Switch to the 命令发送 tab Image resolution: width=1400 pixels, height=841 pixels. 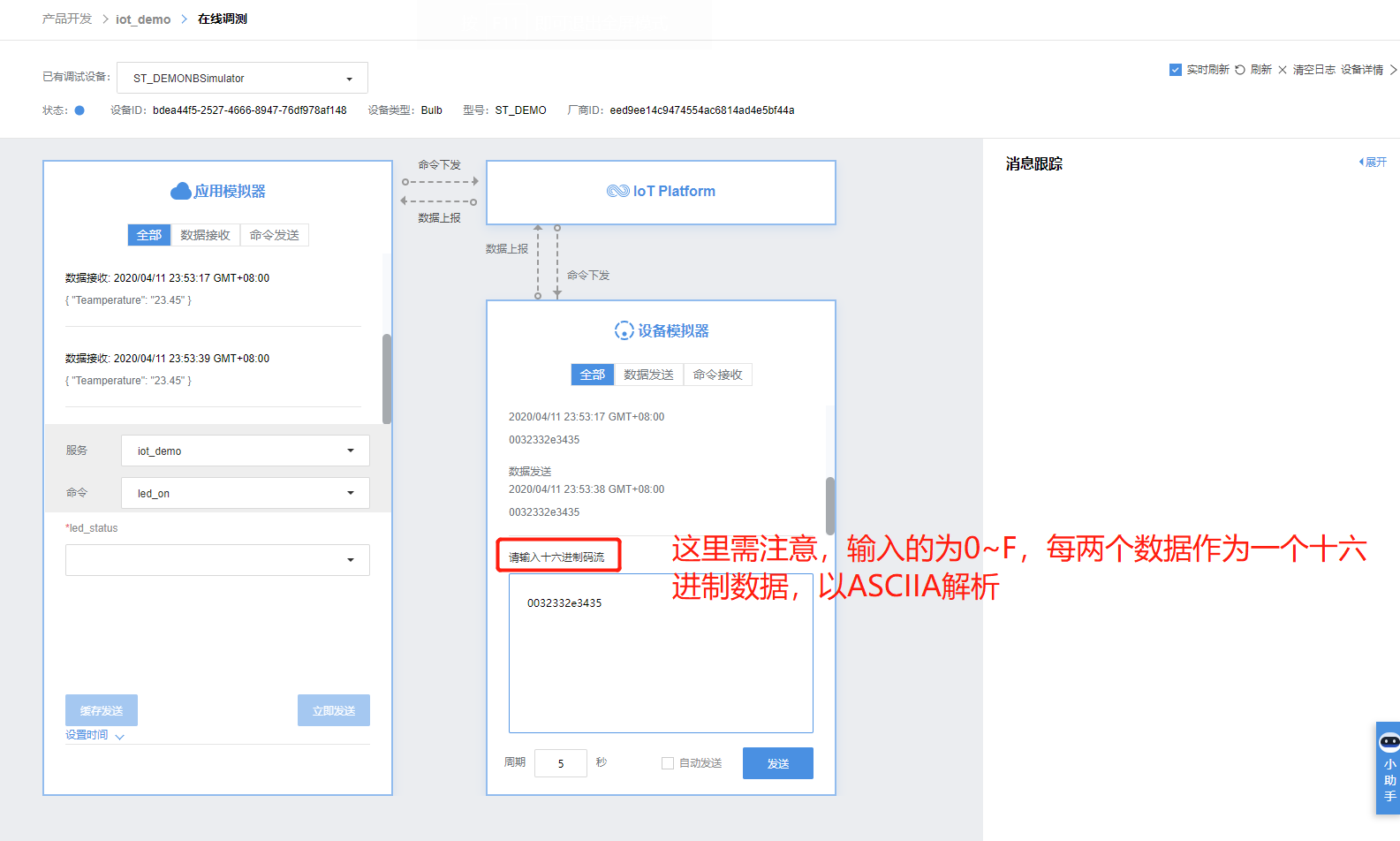pos(275,235)
